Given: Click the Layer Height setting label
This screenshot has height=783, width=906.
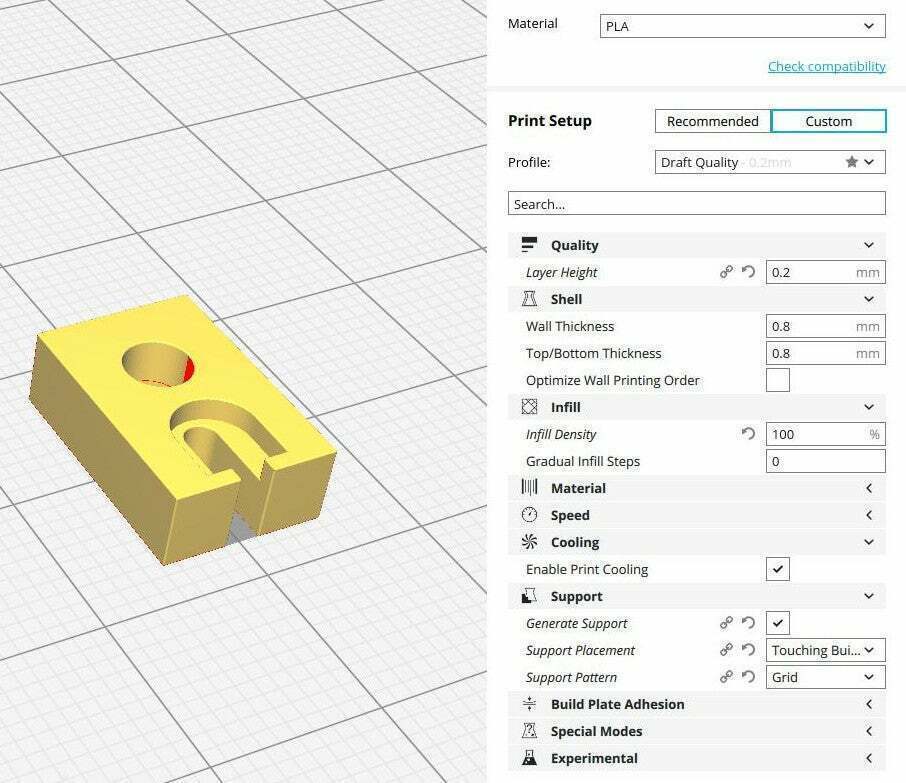Looking at the screenshot, I should (561, 272).
